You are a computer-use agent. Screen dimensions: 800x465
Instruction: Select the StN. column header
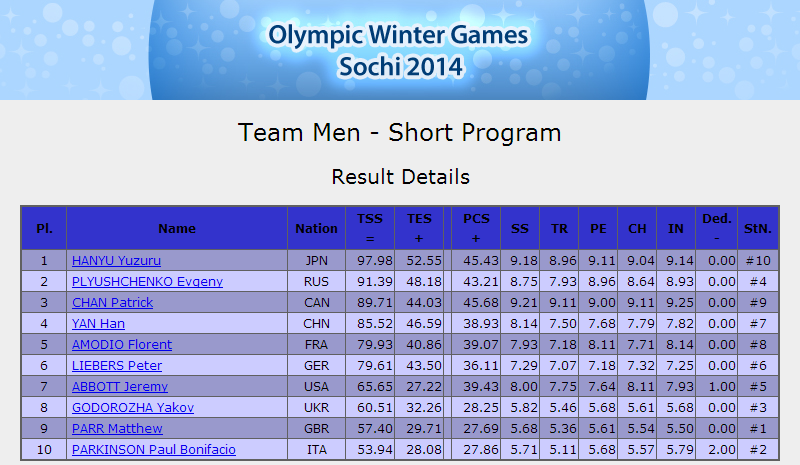[x=758, y=228]
